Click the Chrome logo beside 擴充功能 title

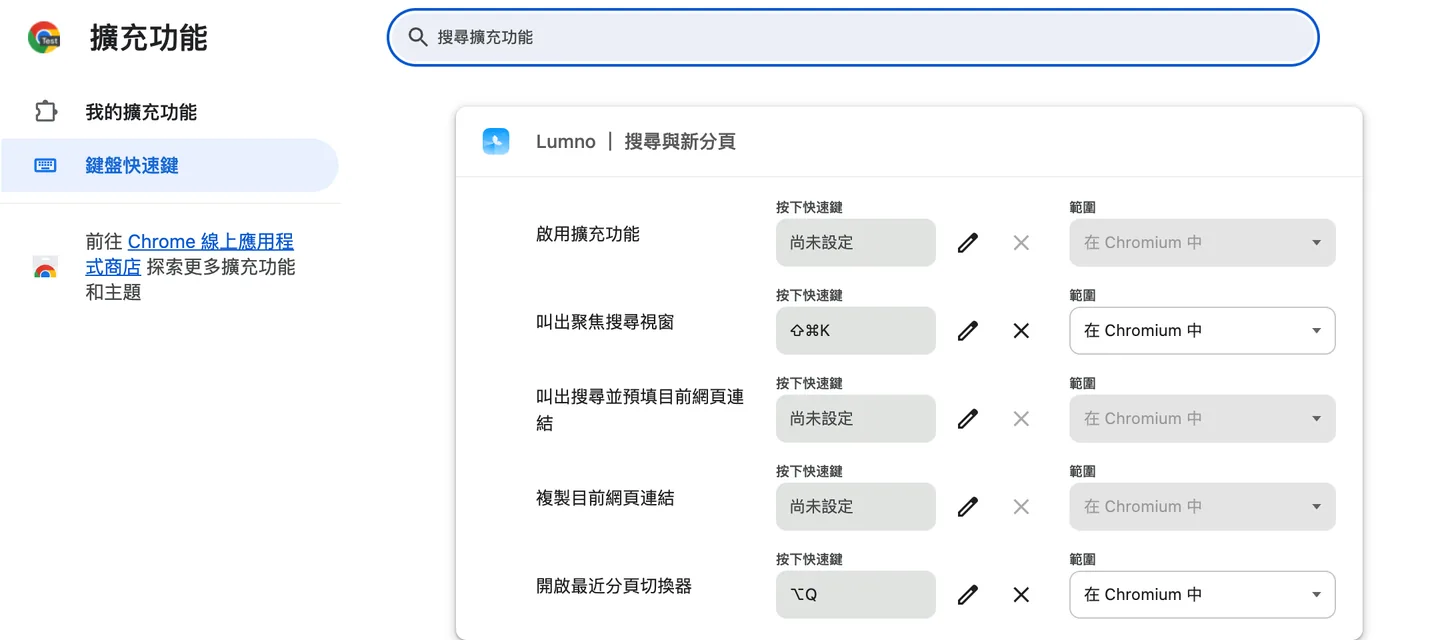[x=44, y=37]
